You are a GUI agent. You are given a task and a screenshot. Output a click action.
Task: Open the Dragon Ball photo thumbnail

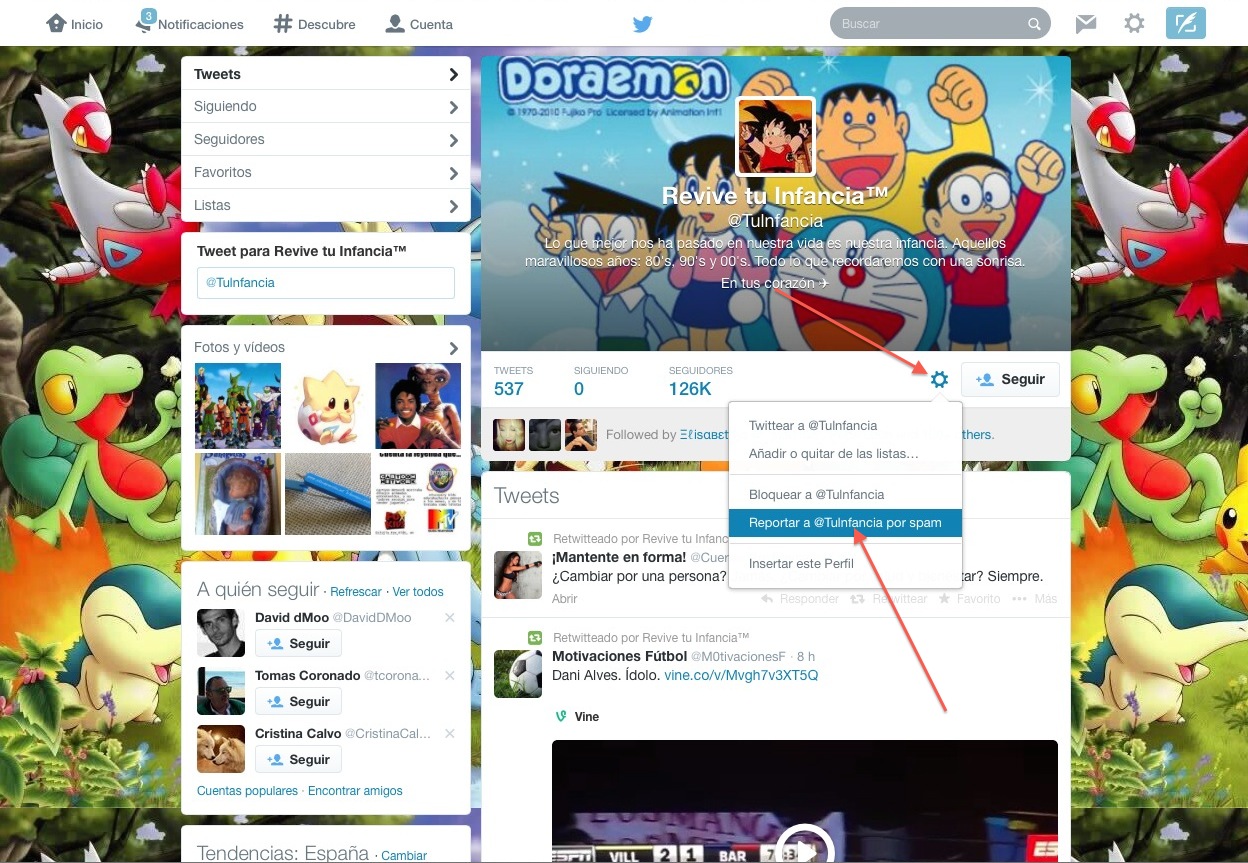238,406
